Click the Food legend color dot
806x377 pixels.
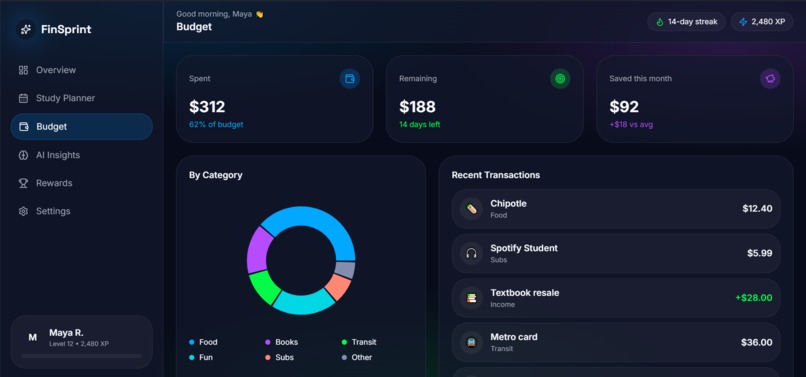tap(192, 342)
